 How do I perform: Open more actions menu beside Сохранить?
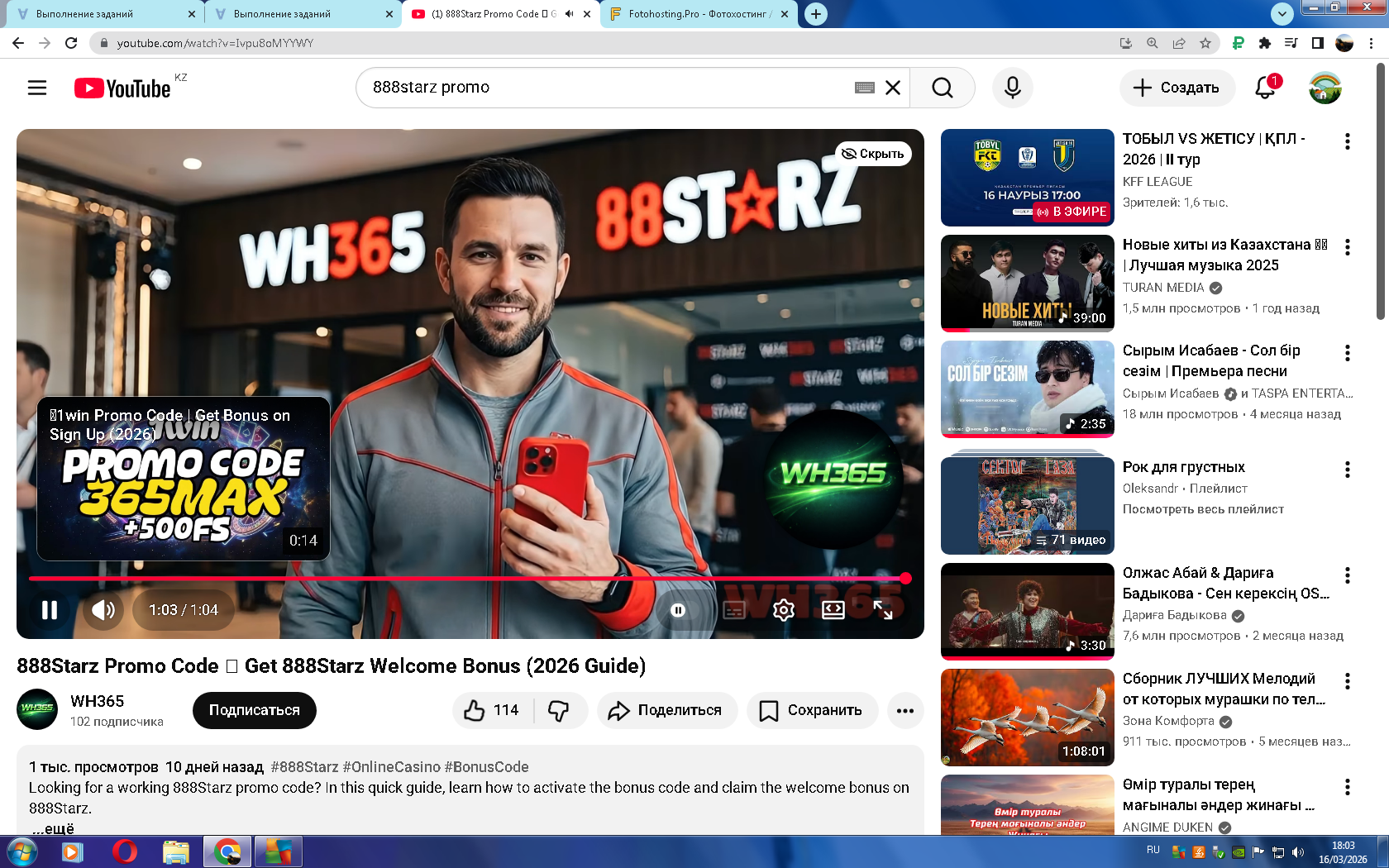click(x=905, y=710)
